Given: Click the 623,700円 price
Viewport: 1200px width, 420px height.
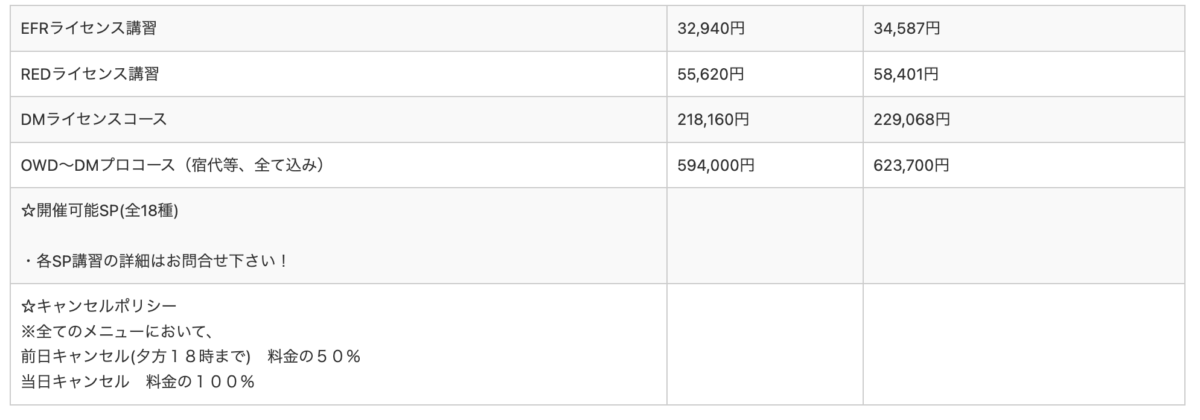Looking at the screenshot, I should pos(912,165).
